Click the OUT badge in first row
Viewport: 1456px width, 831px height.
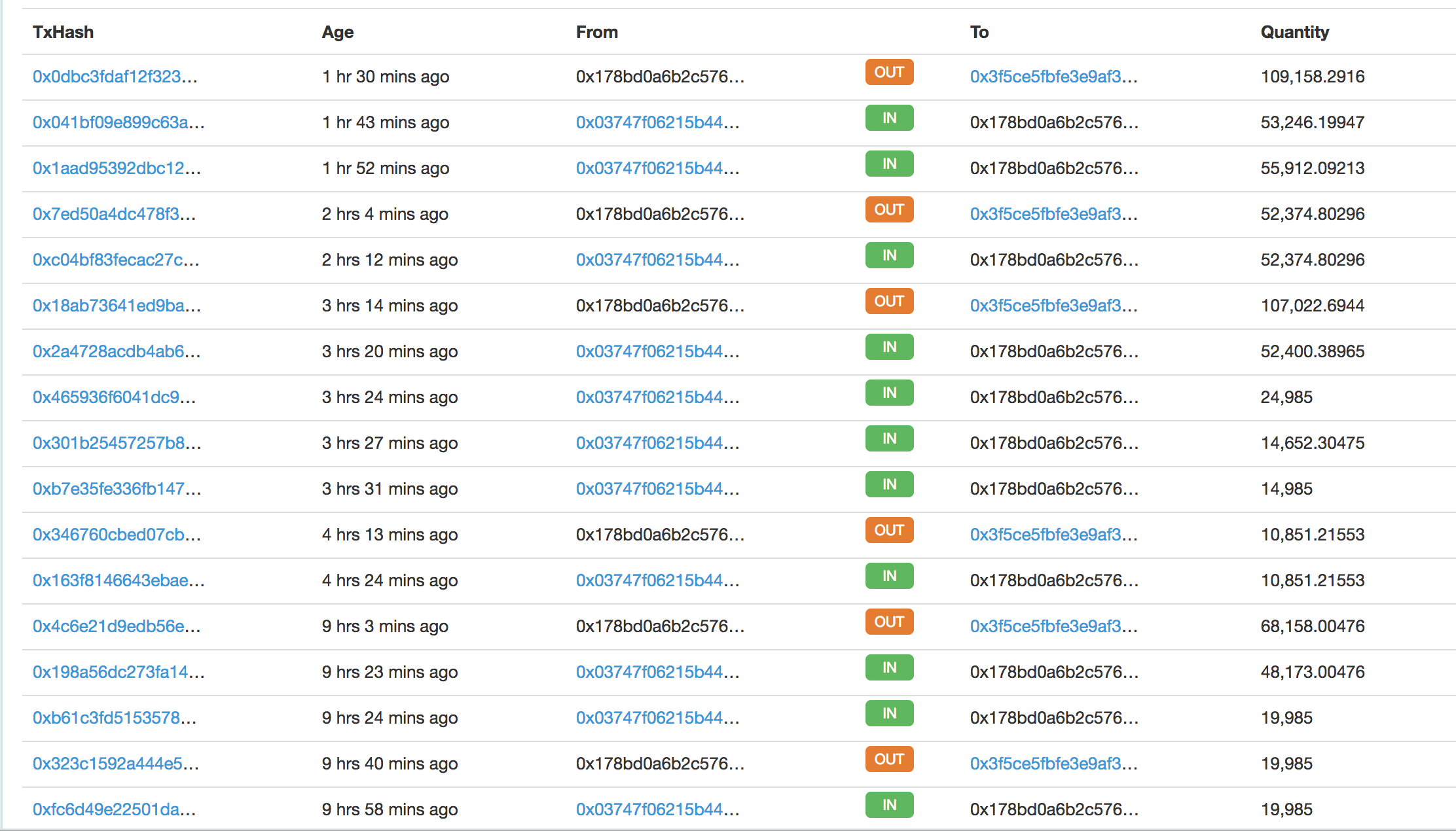pos(888,73)
